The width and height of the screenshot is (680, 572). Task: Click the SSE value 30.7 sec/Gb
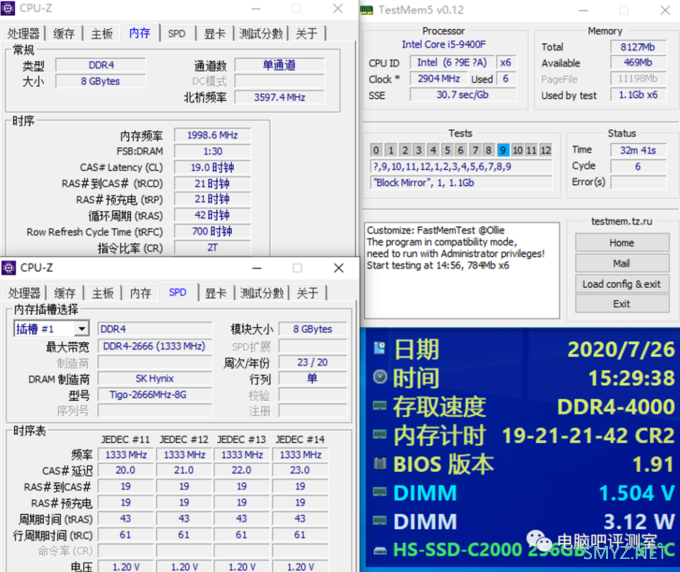tap(463, 95)
